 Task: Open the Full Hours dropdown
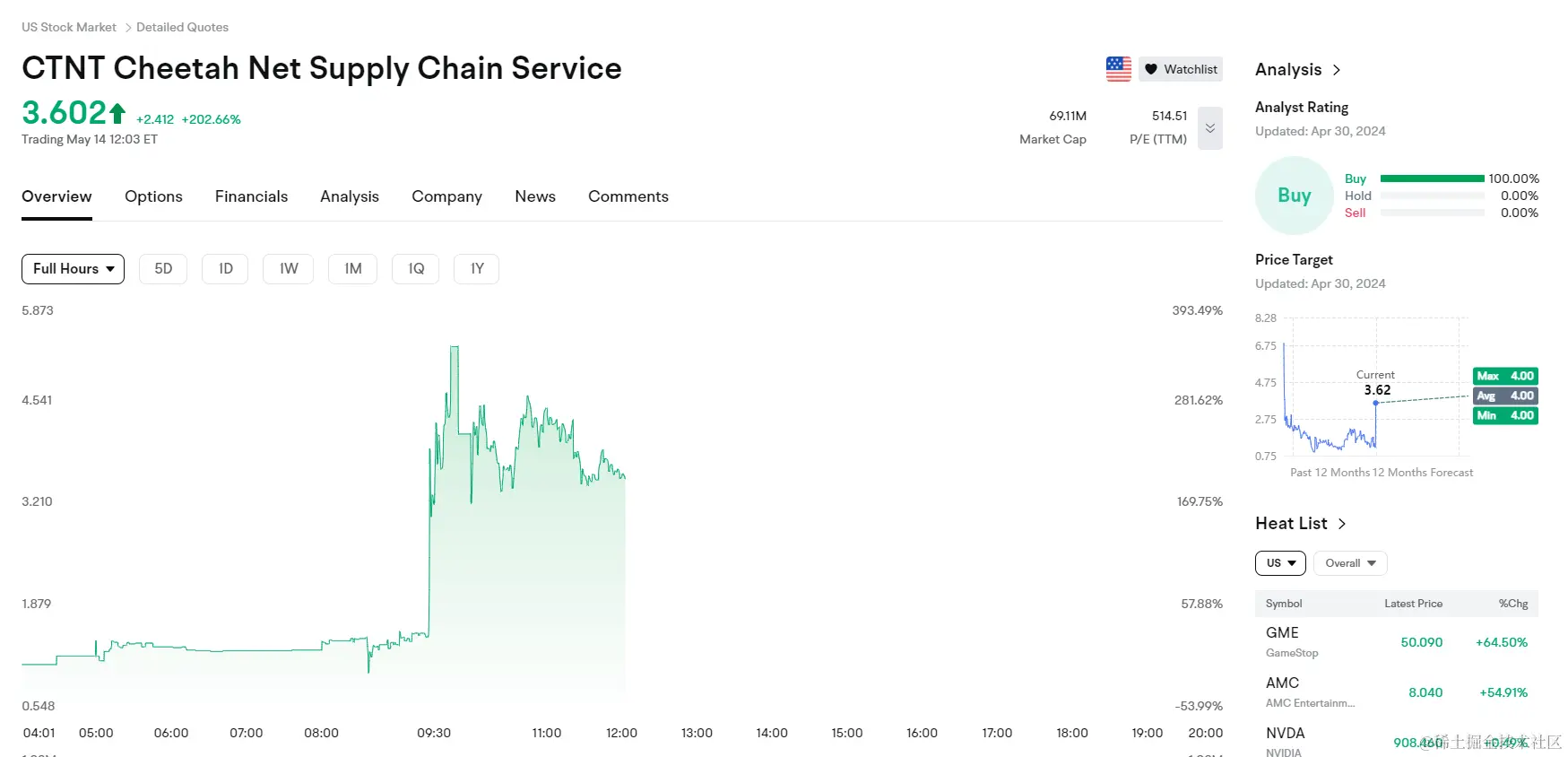tap(73, 269)
